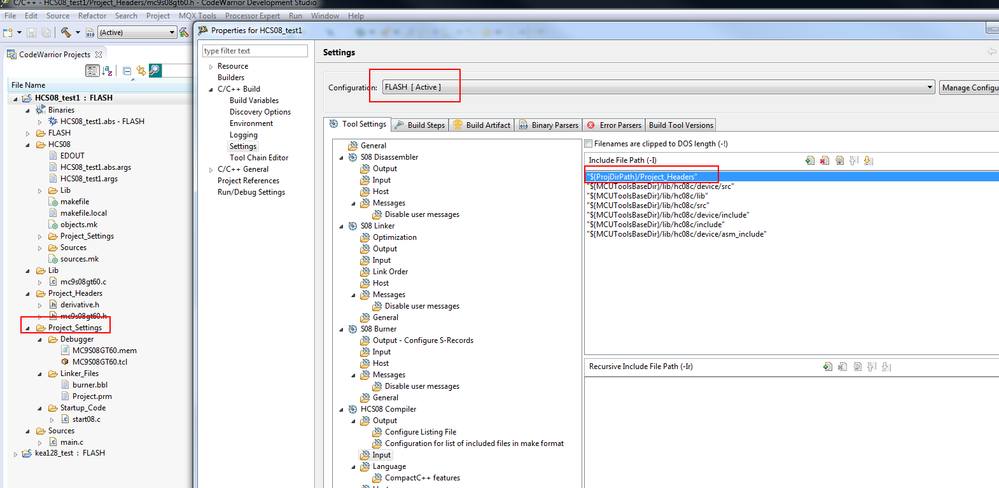
Task: Open the (Active) build configuration combo box
Action: click(137, 32)
